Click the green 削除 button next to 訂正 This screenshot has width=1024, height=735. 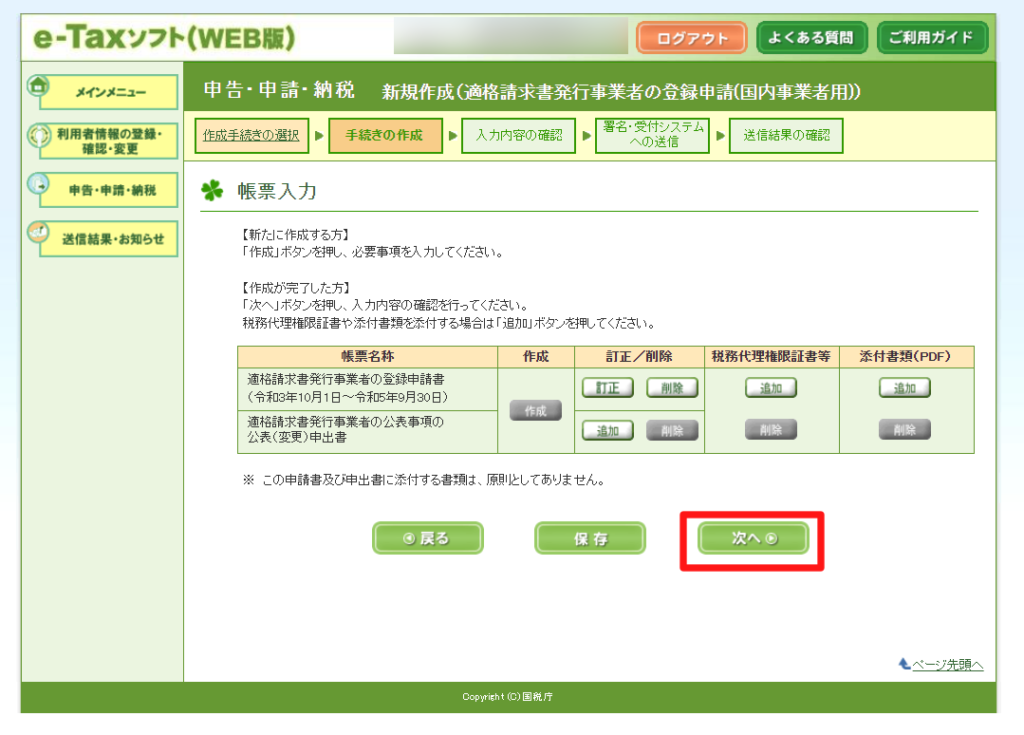click(x=672, y=388)
